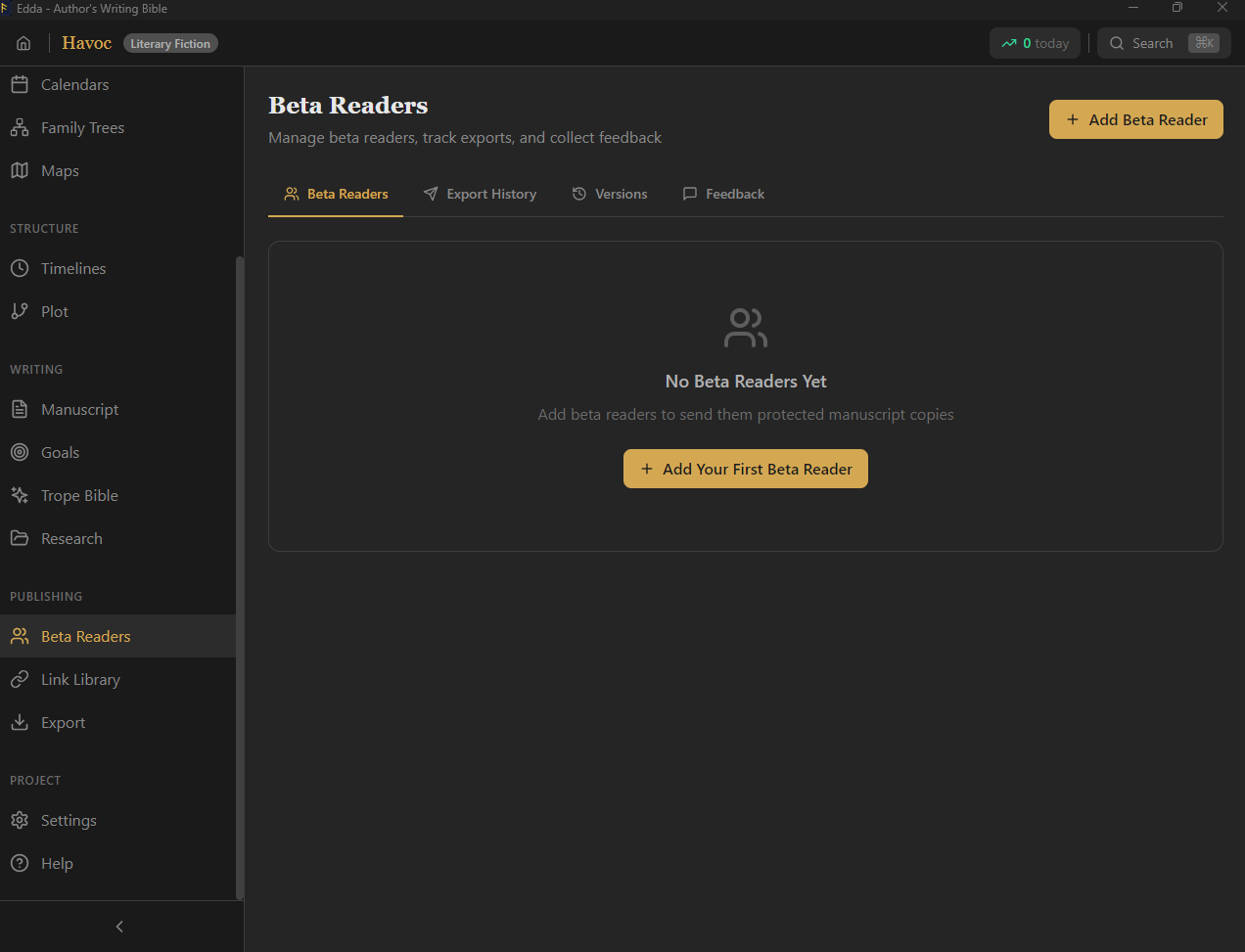Open Calendars from sidebar

(x=117, y=85)
